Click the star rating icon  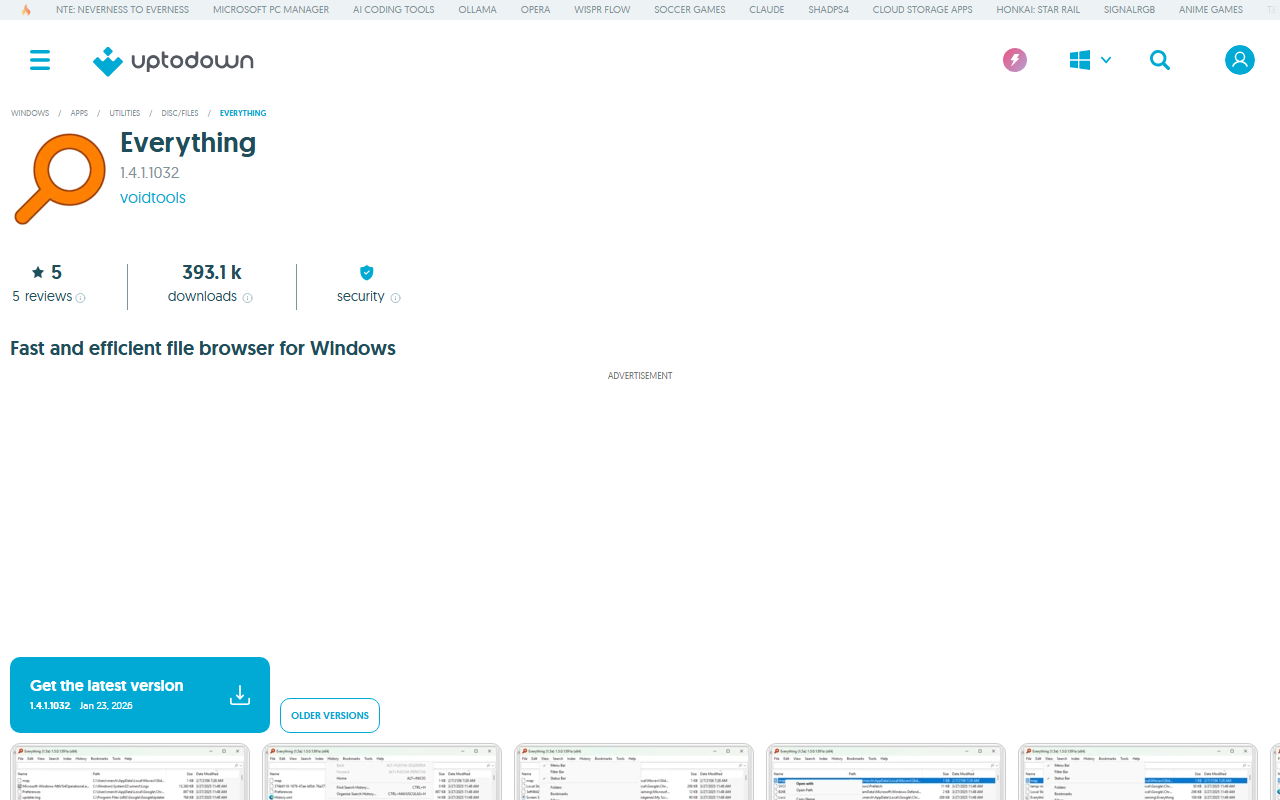pos(38,272)
